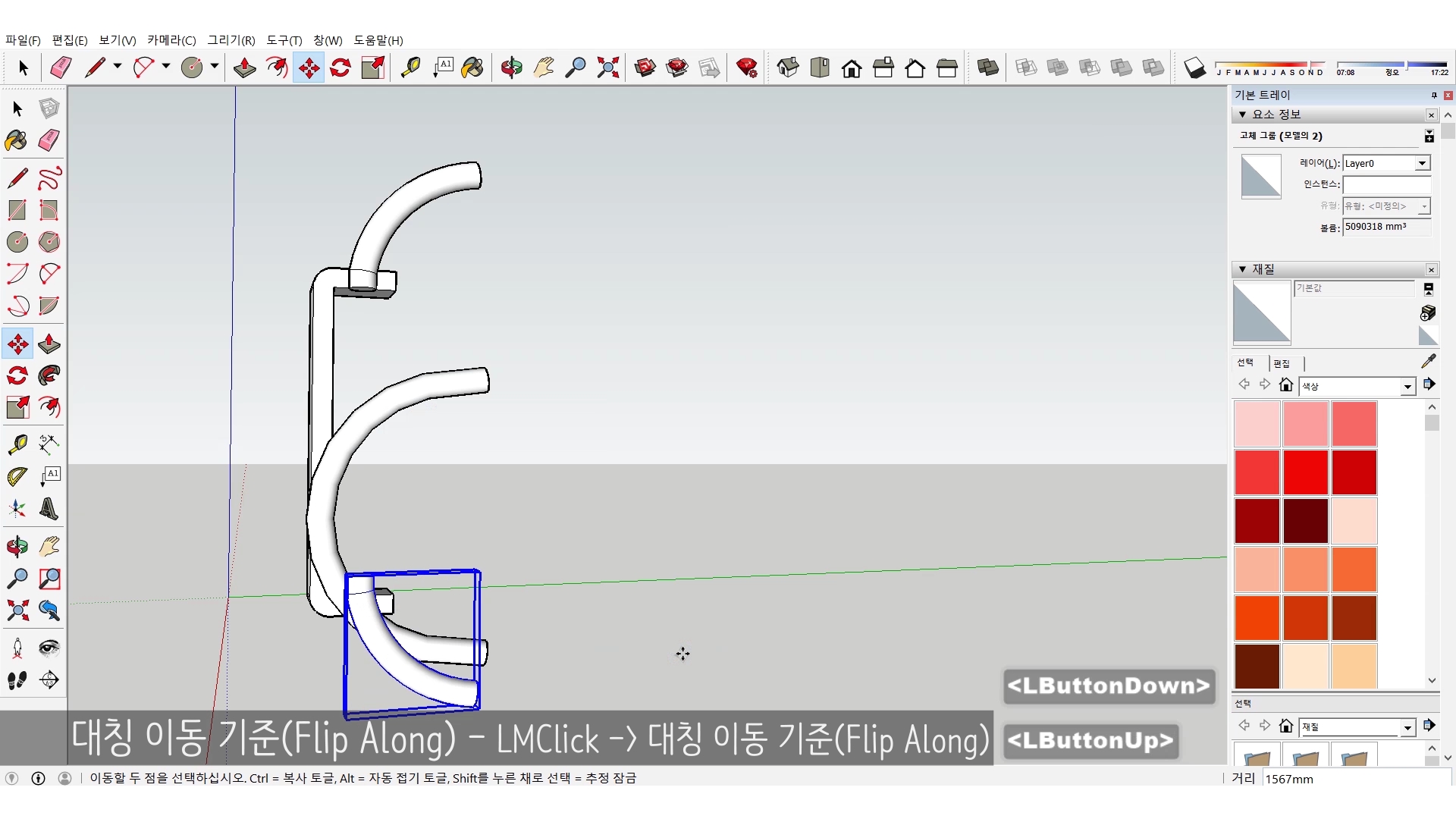Click the 인스턴스 name input field
The image size is (1456, 819).
tap(1385, 184)
